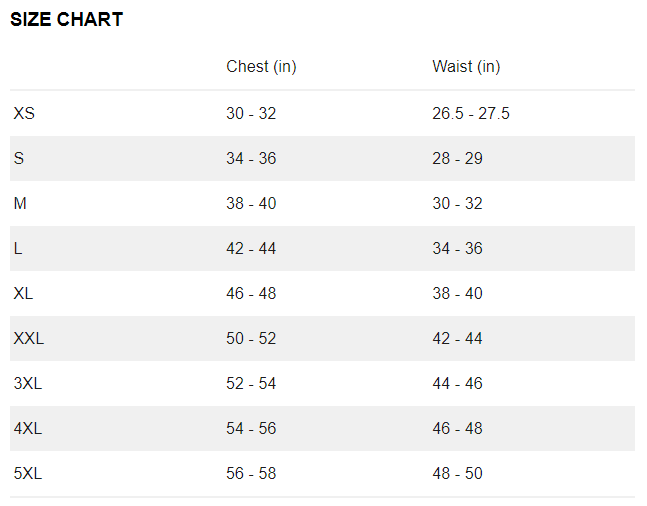The height and width of the screenshot is (506, 647).
Task: Click the XL size row label
Action: (x=23, y=293)
